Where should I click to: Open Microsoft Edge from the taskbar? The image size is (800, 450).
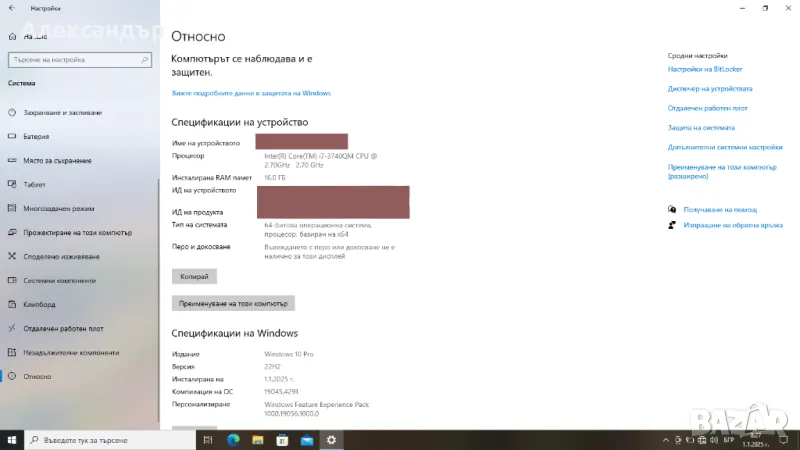coord(233,439)
